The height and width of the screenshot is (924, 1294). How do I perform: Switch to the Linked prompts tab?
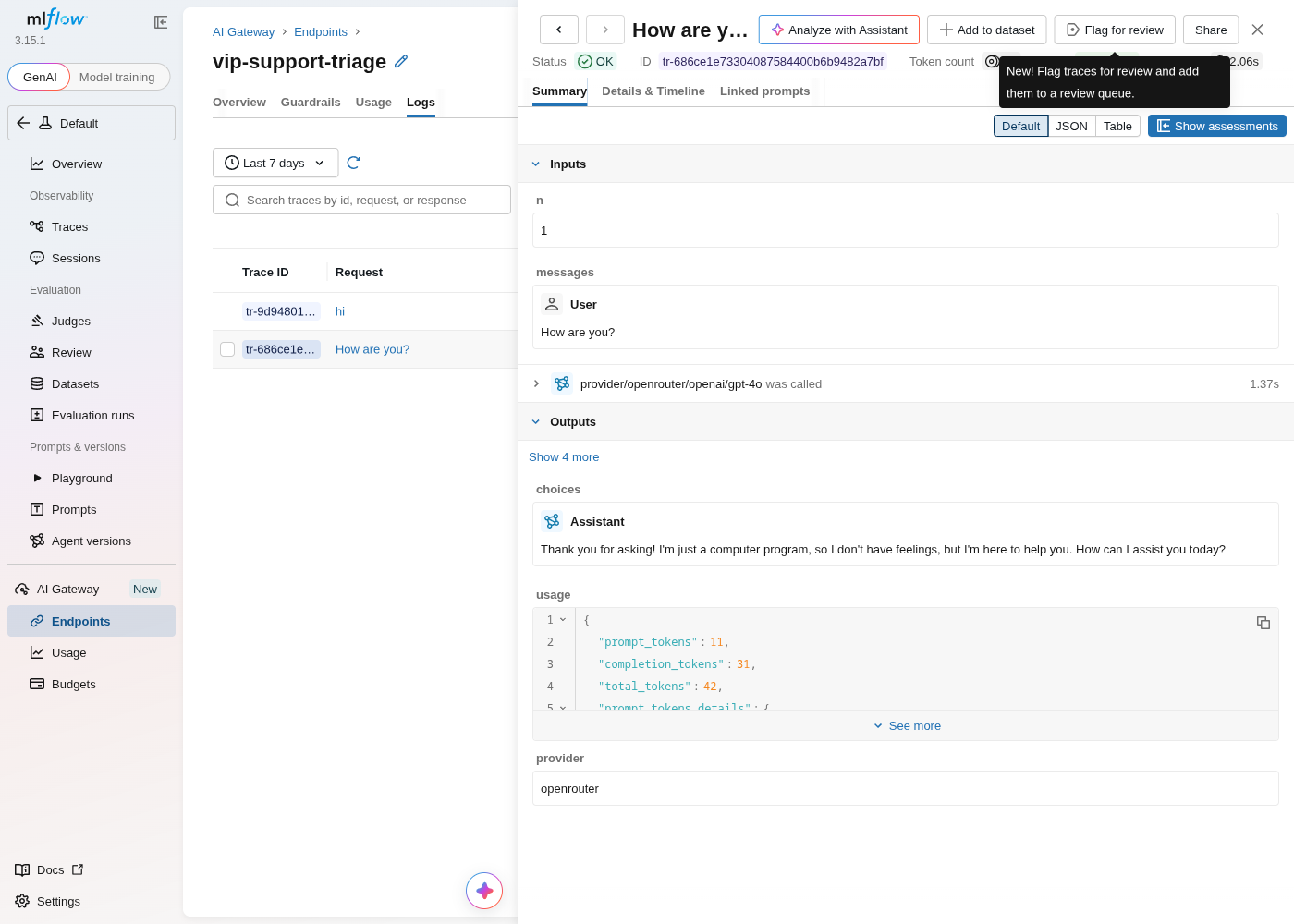(764, 91)
